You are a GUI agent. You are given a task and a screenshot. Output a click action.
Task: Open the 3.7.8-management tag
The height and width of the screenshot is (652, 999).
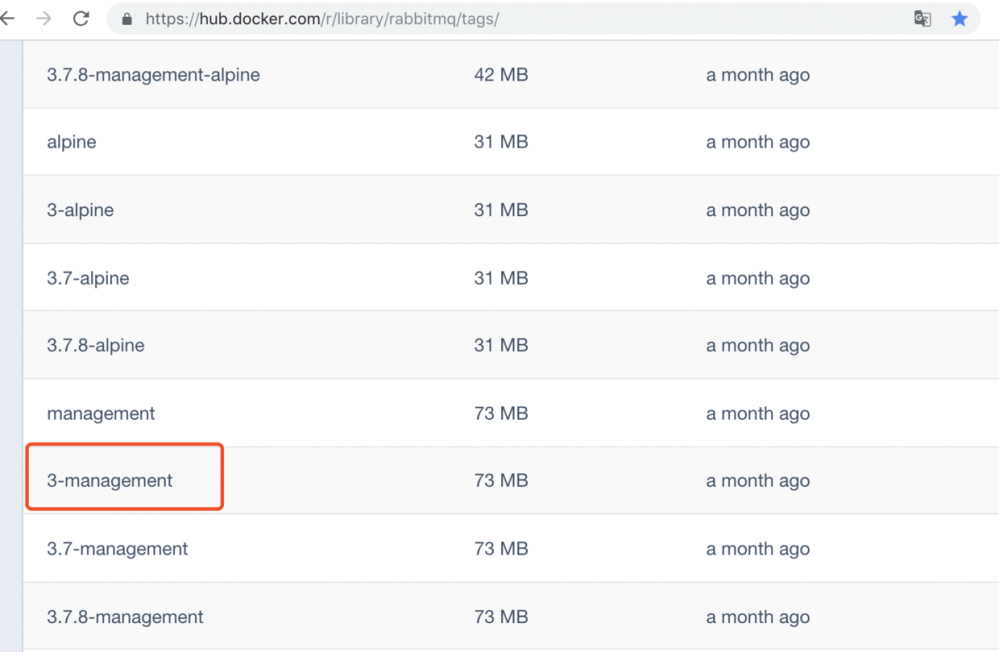[x=124, y=616]
